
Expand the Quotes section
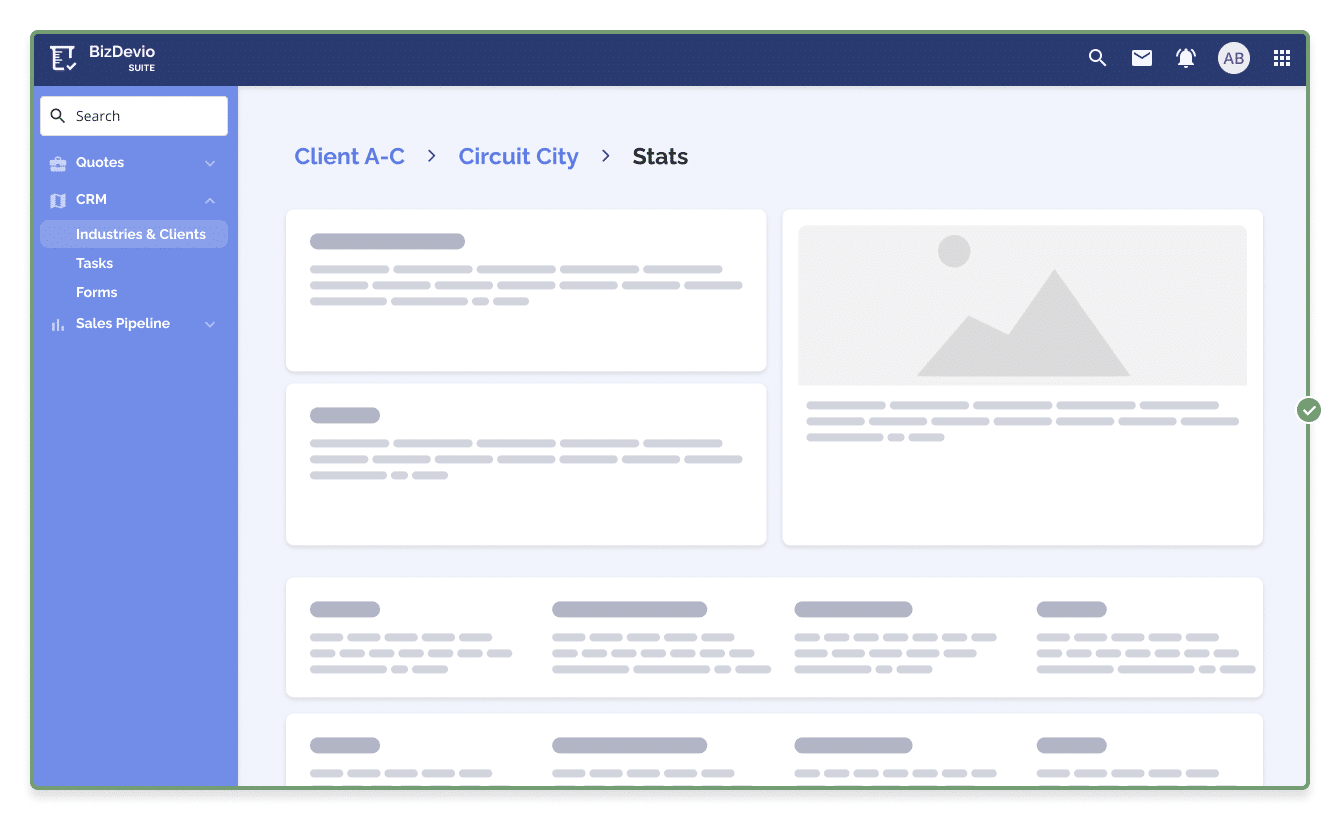209,163
